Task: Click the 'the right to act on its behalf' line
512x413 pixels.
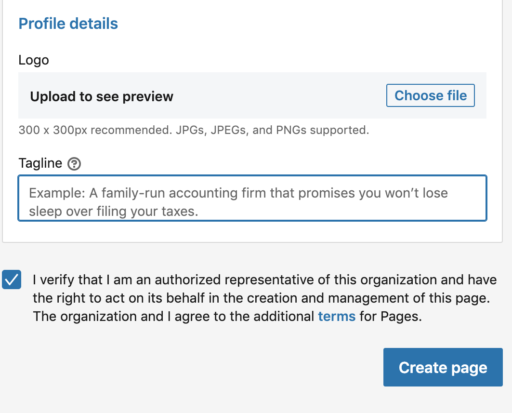Action: pos(261,298)
